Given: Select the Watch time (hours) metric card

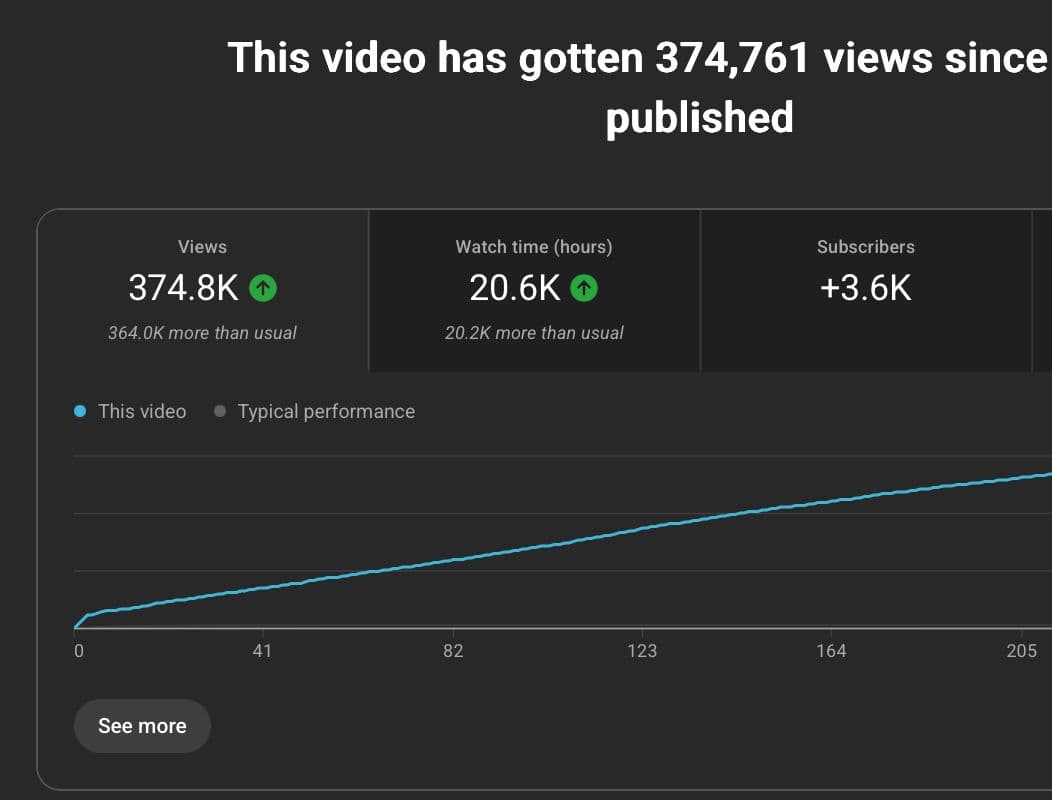Looking at the screenshot, I should [533, 290].
